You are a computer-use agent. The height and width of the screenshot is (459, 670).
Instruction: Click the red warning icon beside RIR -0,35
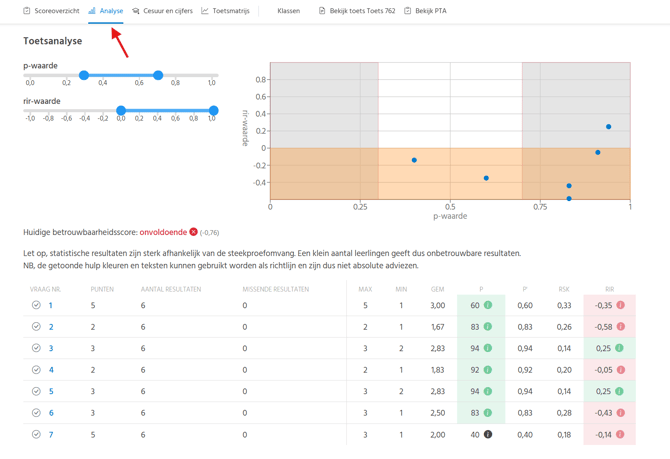pos(620,305)
